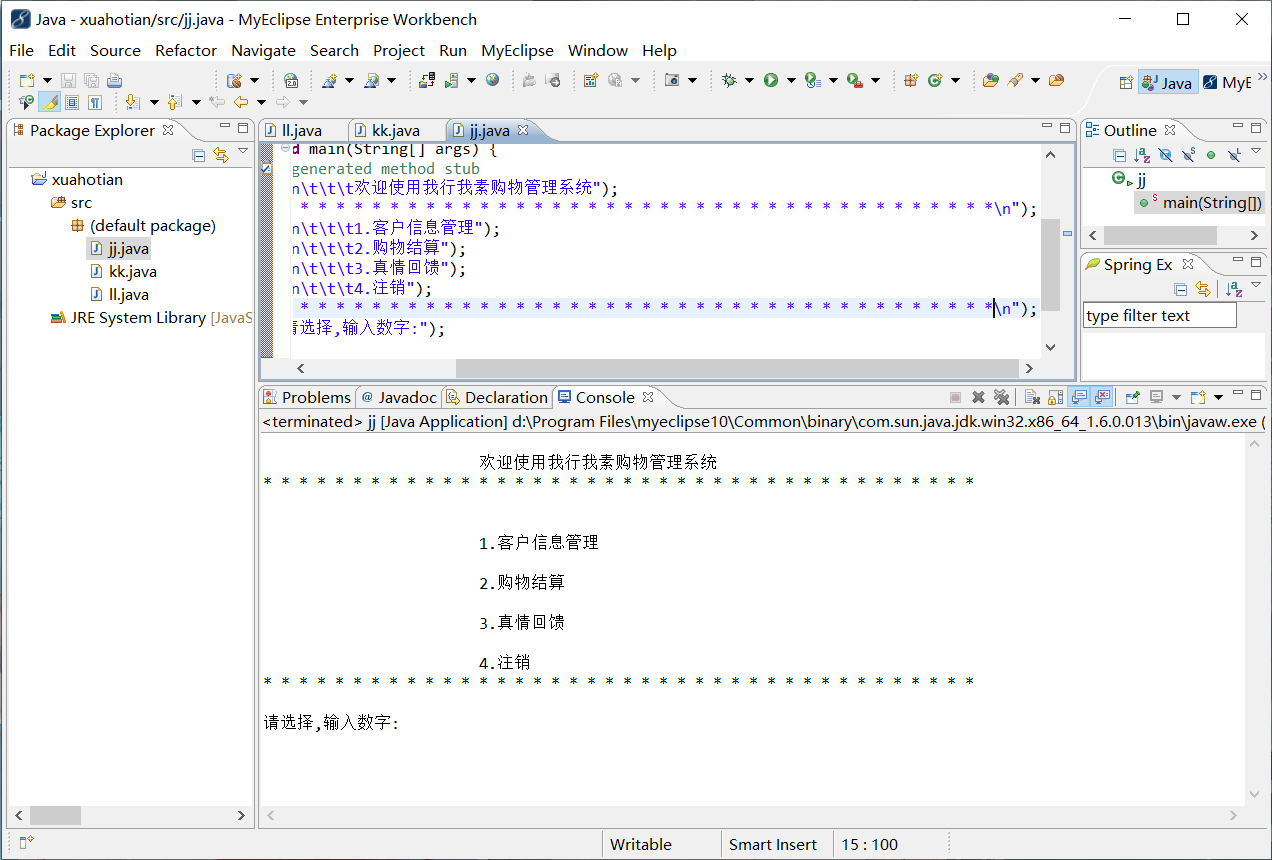Image resolution: width=1272 pixels, height=860 pixels.
Task: Click the Back navigation yellow arrow
Action: click(x=240, y=102)
